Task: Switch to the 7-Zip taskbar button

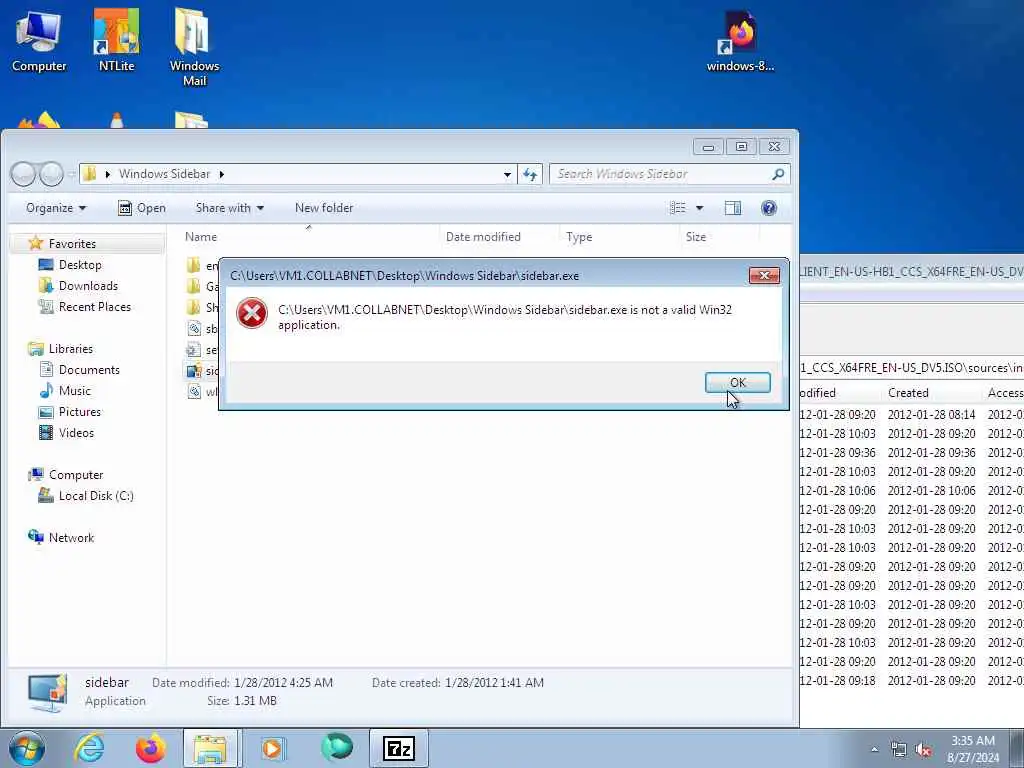Action: pos(399,748)
